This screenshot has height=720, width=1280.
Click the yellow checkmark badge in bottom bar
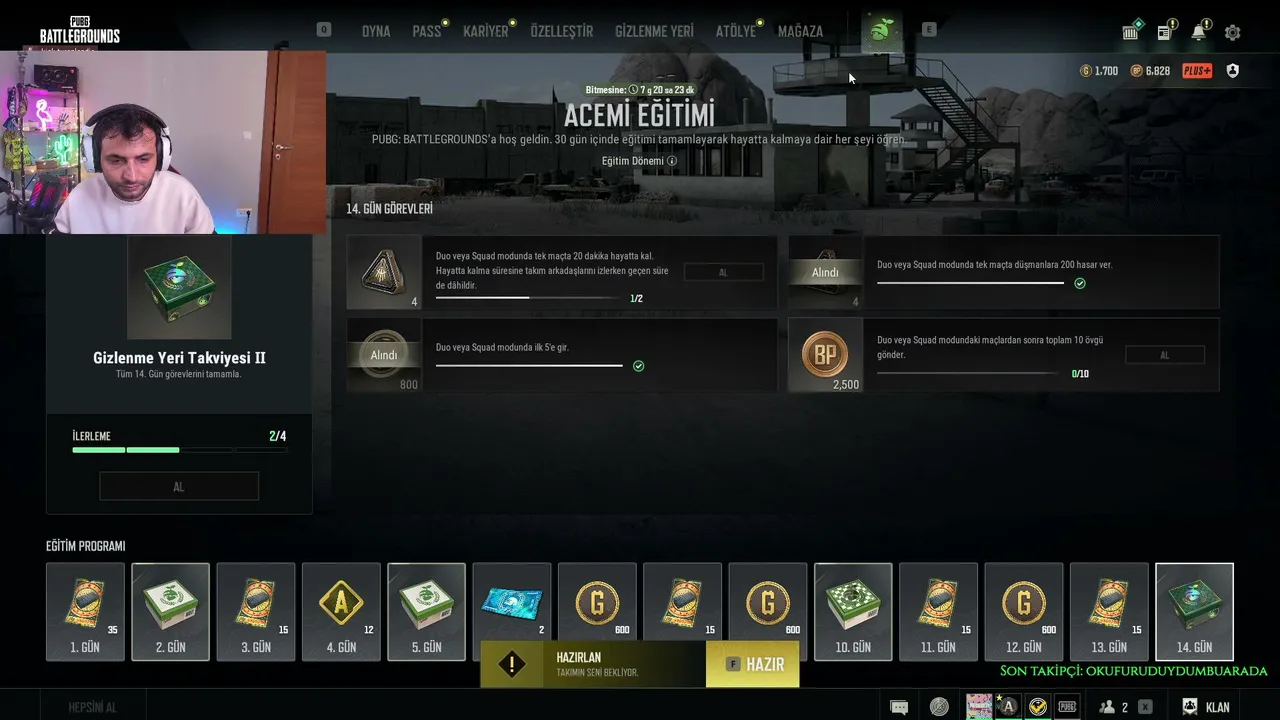[1039, 707]
